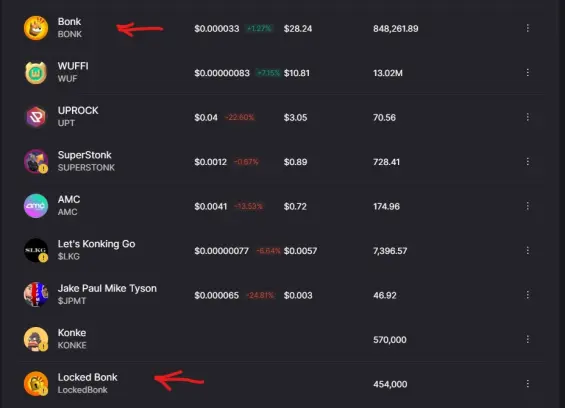
Task: Select the Locked Bonk token name
Action: point(88,377)
